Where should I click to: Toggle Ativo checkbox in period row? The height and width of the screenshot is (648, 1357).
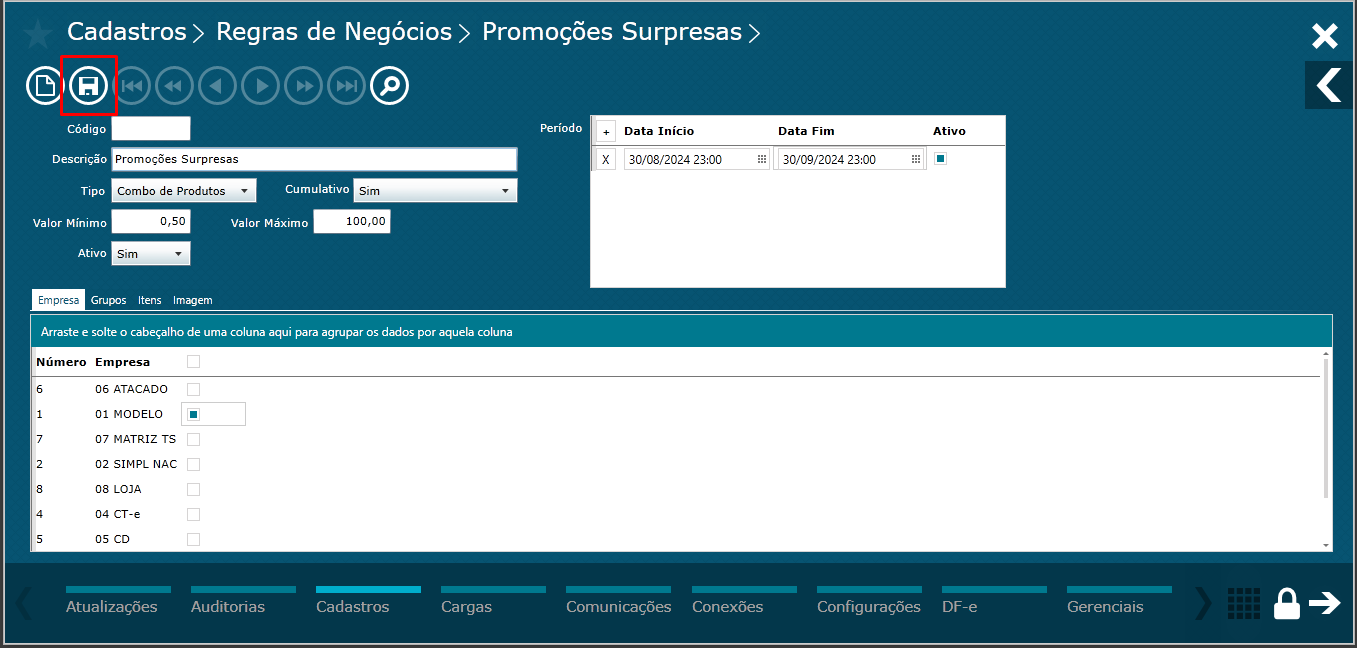pyautogui.click(x=940, y=158)
